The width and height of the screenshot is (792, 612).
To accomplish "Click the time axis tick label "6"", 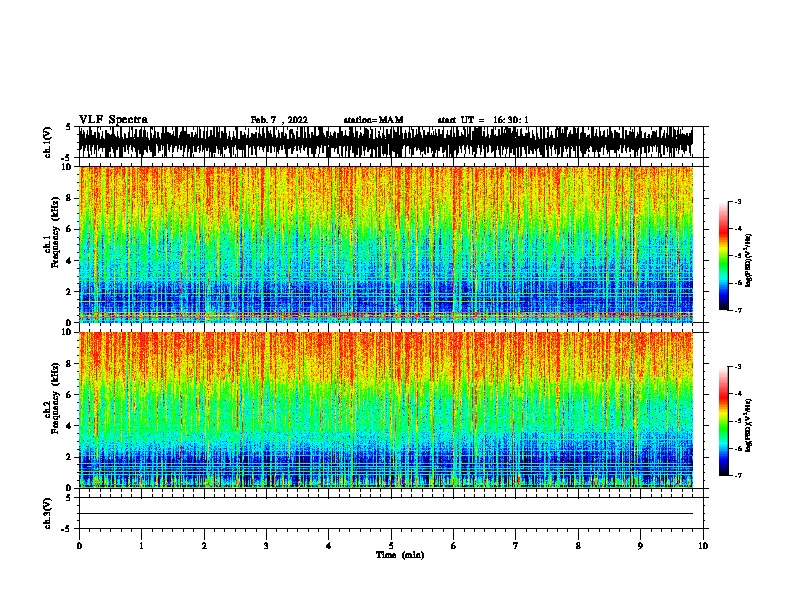I will (453, 546).
